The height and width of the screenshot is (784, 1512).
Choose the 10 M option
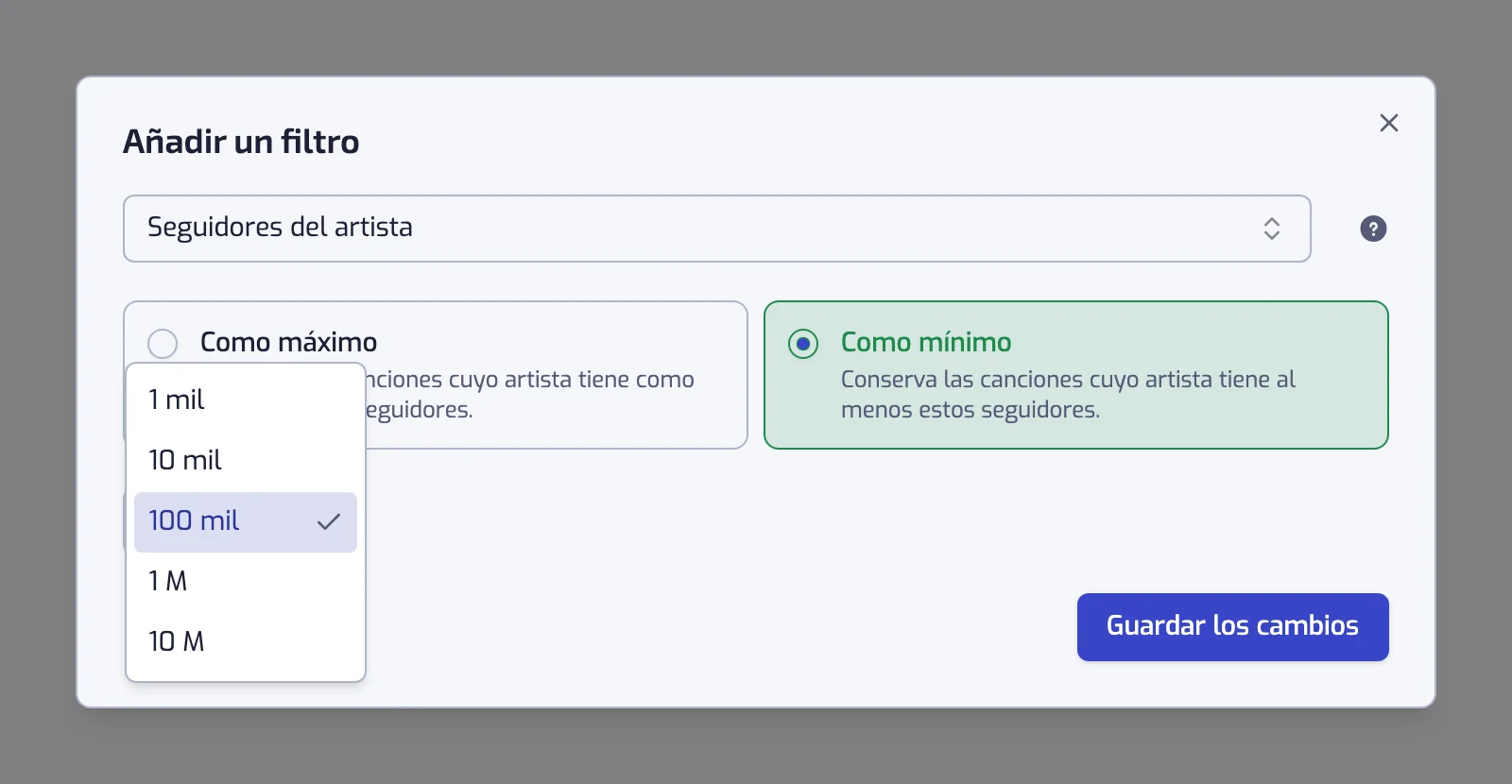click(x=246, y=641)
